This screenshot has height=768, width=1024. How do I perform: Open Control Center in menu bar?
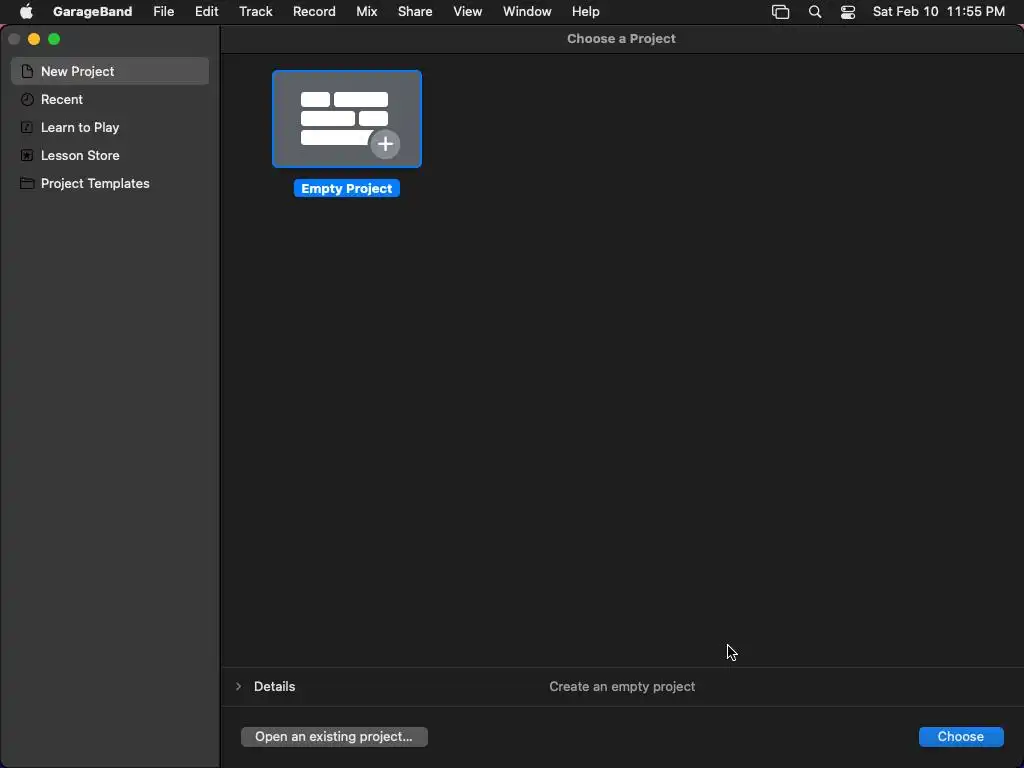coord(848,12)
